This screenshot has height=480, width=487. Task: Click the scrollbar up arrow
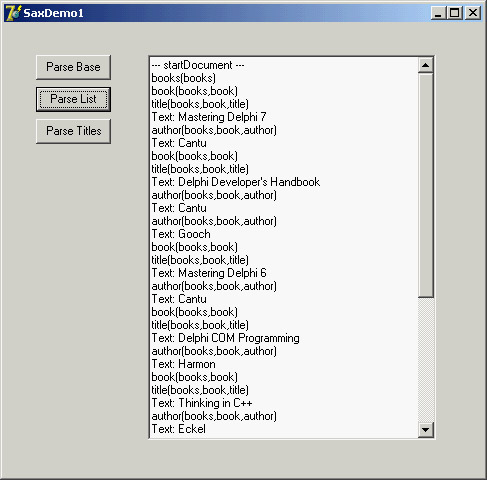click(x=426, y=65)
